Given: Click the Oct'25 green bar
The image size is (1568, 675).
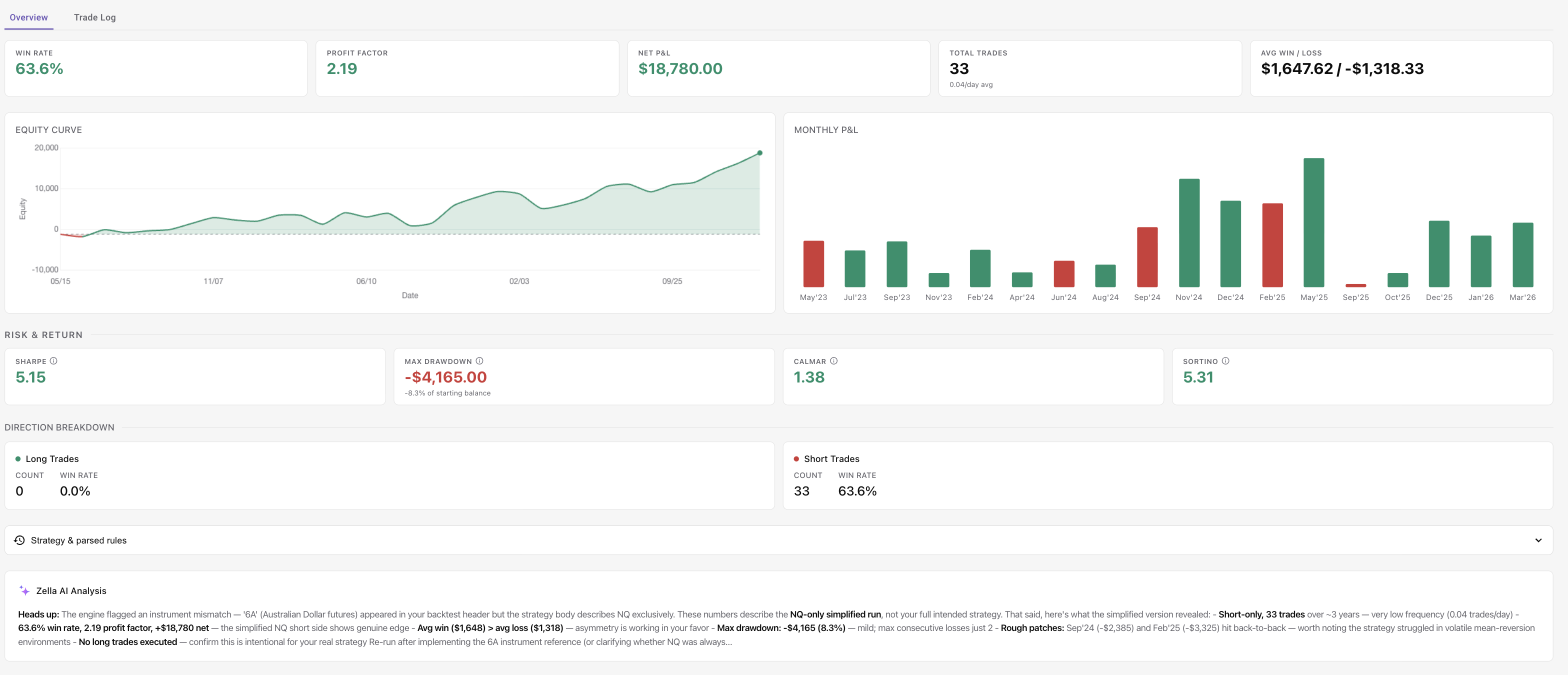Looking at the screenshot, I should coord(1397,280).
